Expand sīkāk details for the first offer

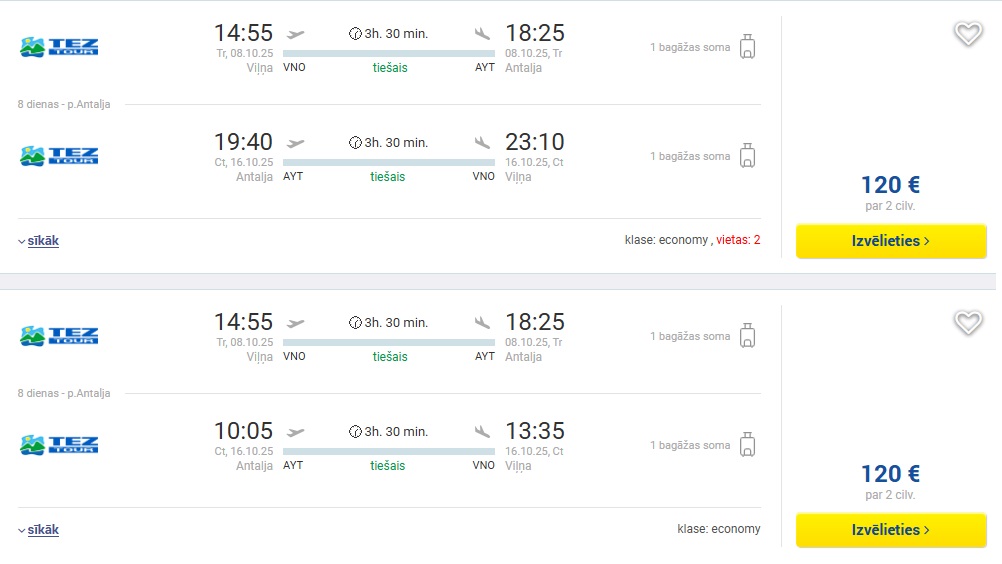[42, 241]
